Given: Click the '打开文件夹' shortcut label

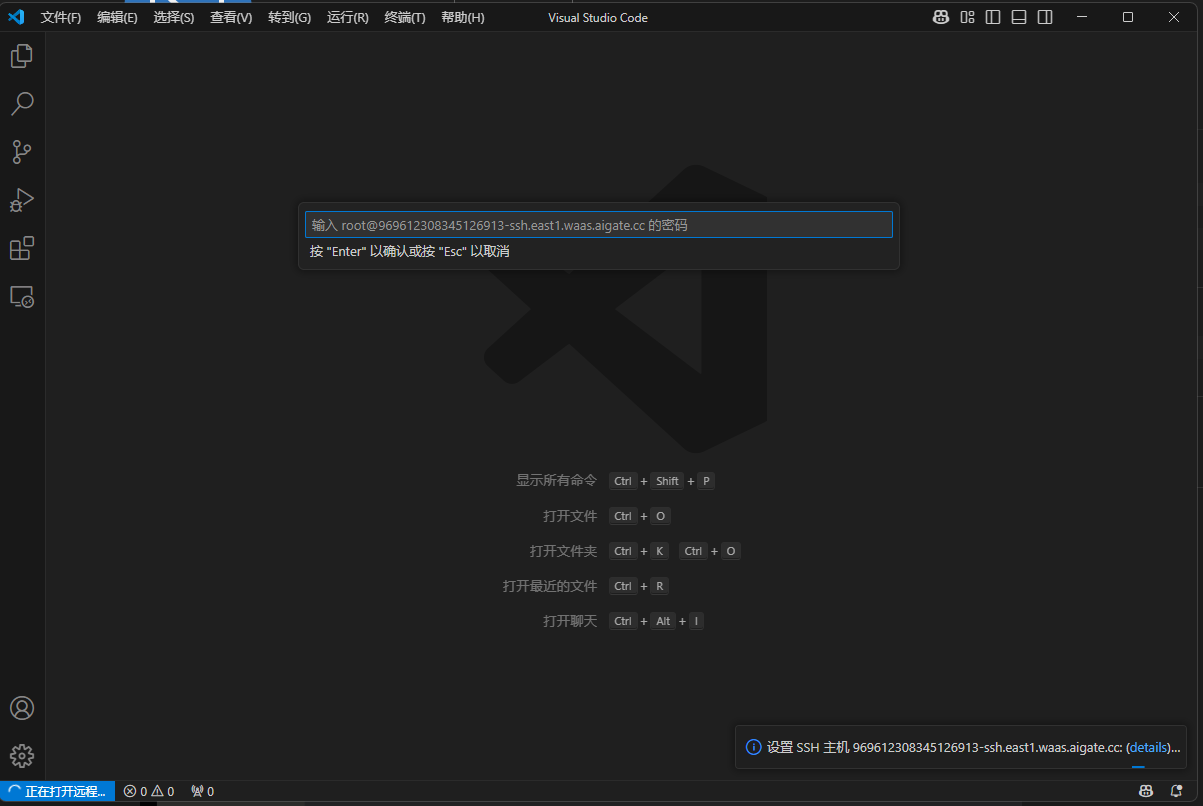Looking at the screenshot, I should click(x=563, y=551).
